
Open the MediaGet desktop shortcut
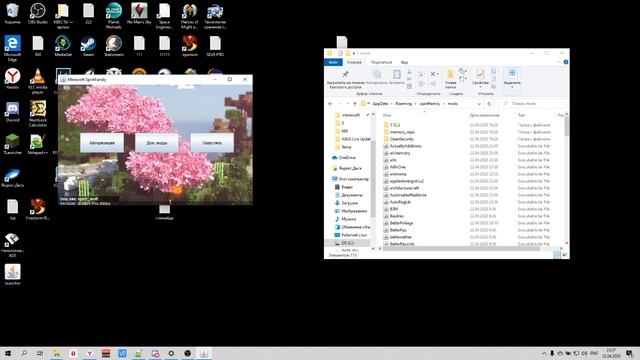[63, 46]
